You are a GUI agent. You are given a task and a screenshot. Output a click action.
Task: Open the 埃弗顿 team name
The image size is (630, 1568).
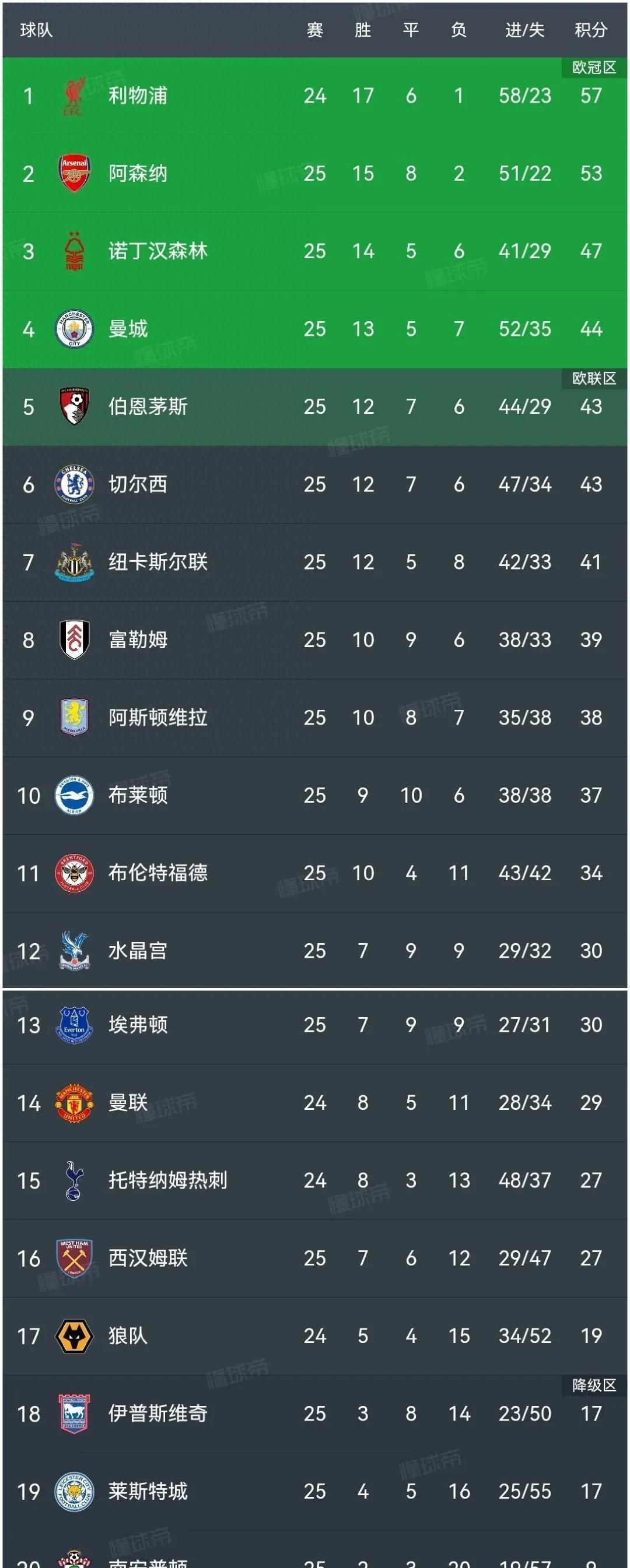pos(138,1024)
